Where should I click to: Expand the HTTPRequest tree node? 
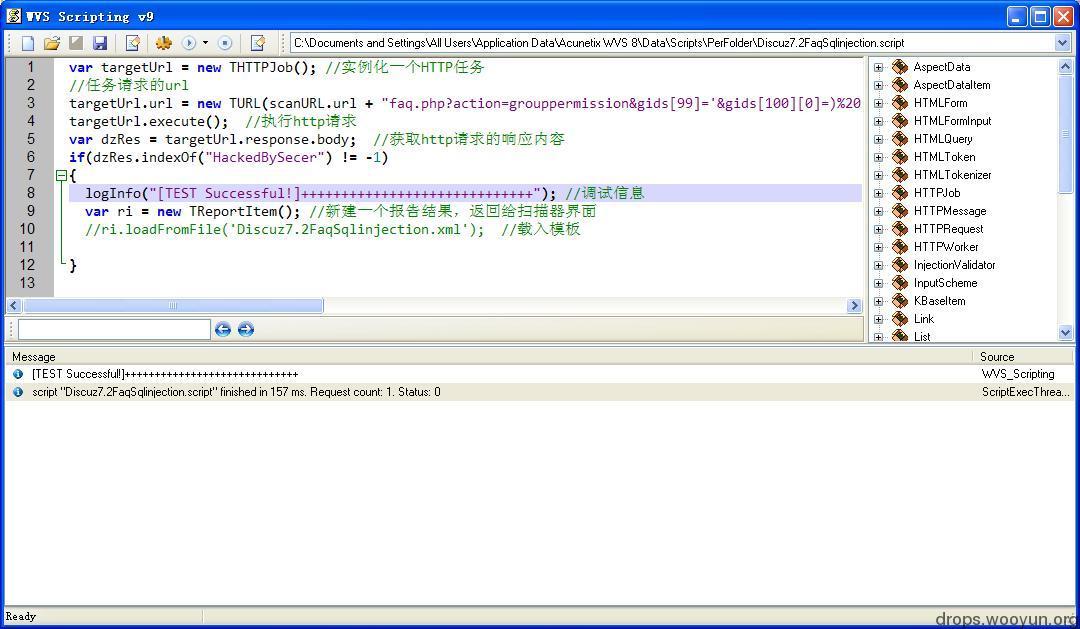coord(878,229)
